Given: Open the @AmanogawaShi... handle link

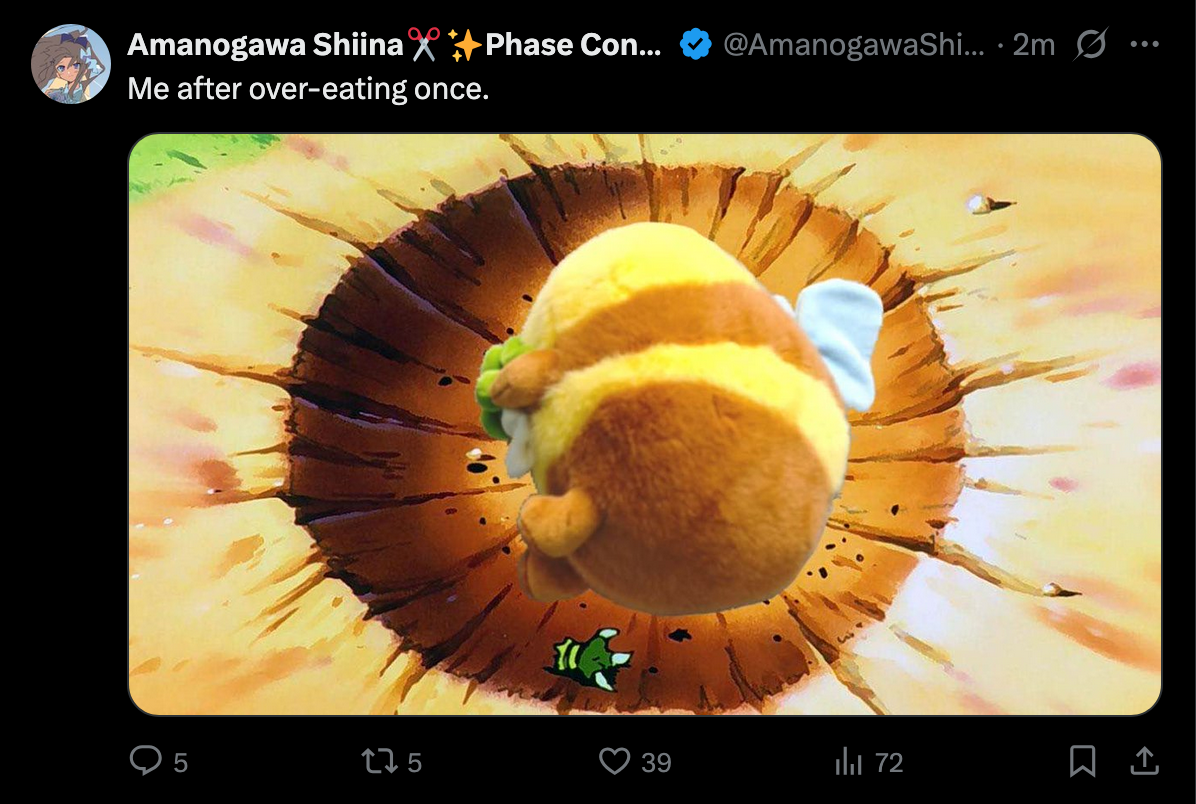Looking at the screenshot, I should (854, 44).
